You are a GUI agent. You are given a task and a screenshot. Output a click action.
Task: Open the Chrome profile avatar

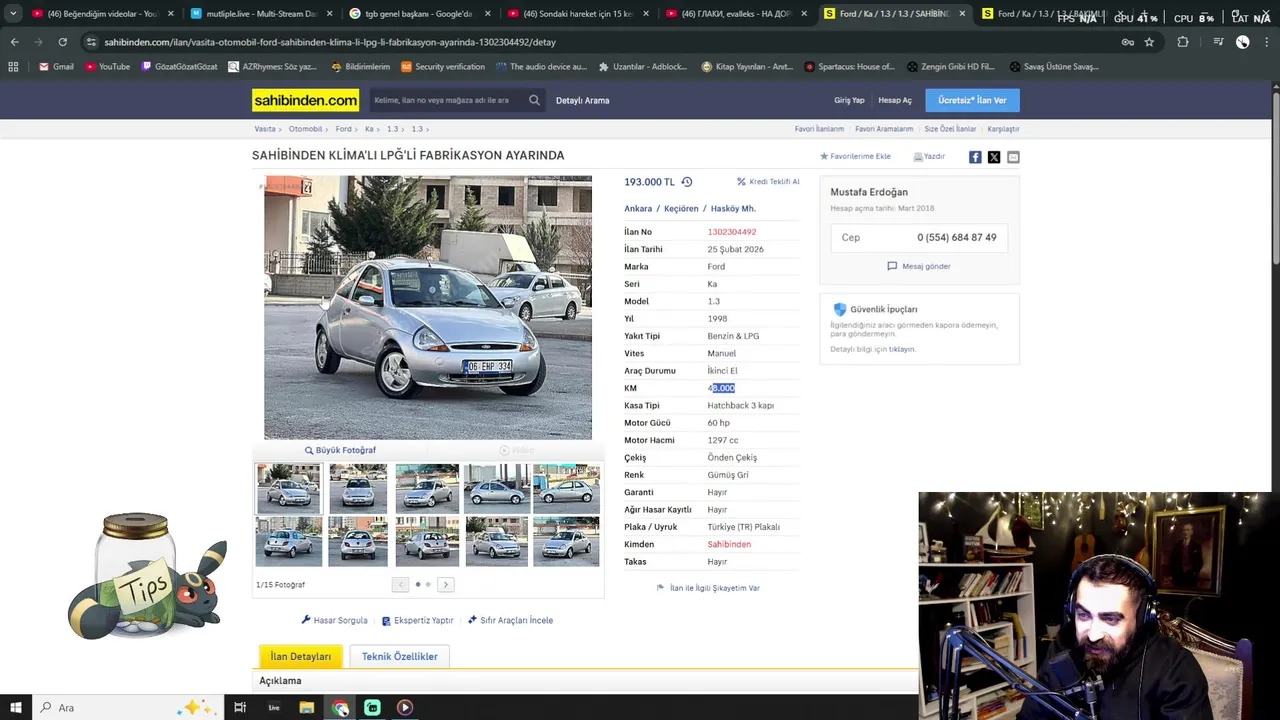[x=1242, y=42]
